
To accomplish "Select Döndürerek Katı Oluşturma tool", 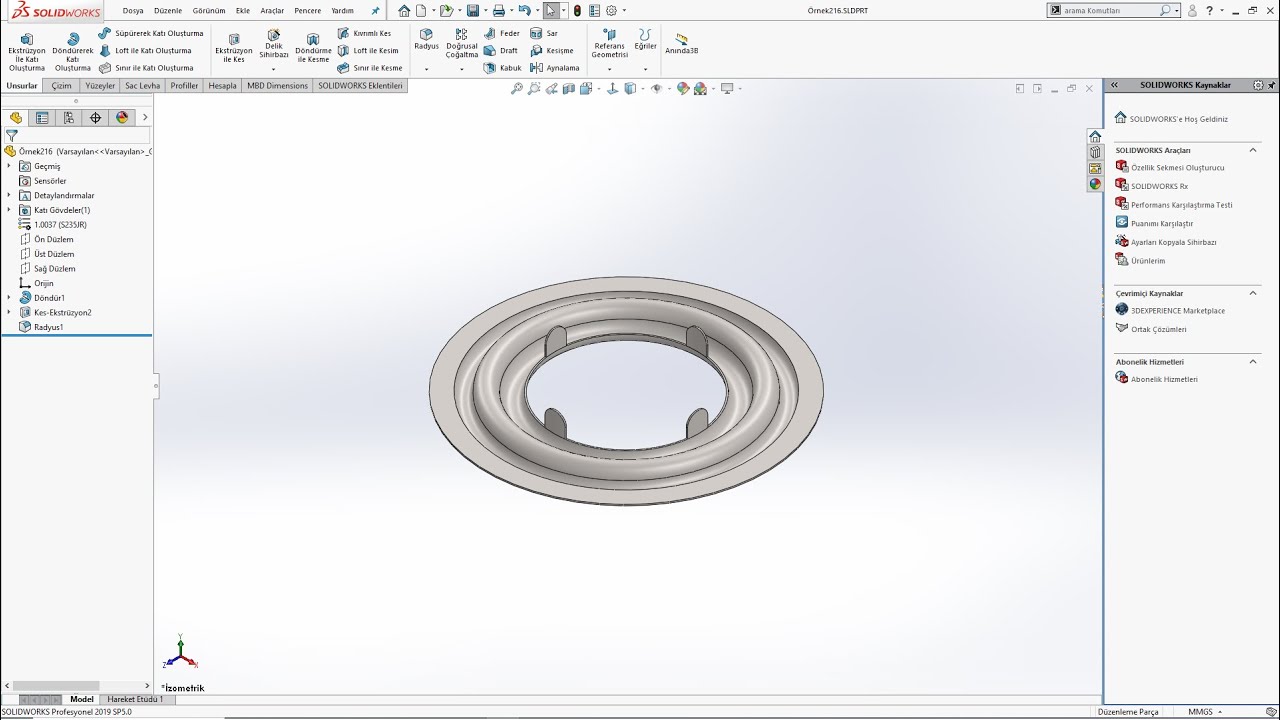I will pyautogui.click(x=73, y=51).
